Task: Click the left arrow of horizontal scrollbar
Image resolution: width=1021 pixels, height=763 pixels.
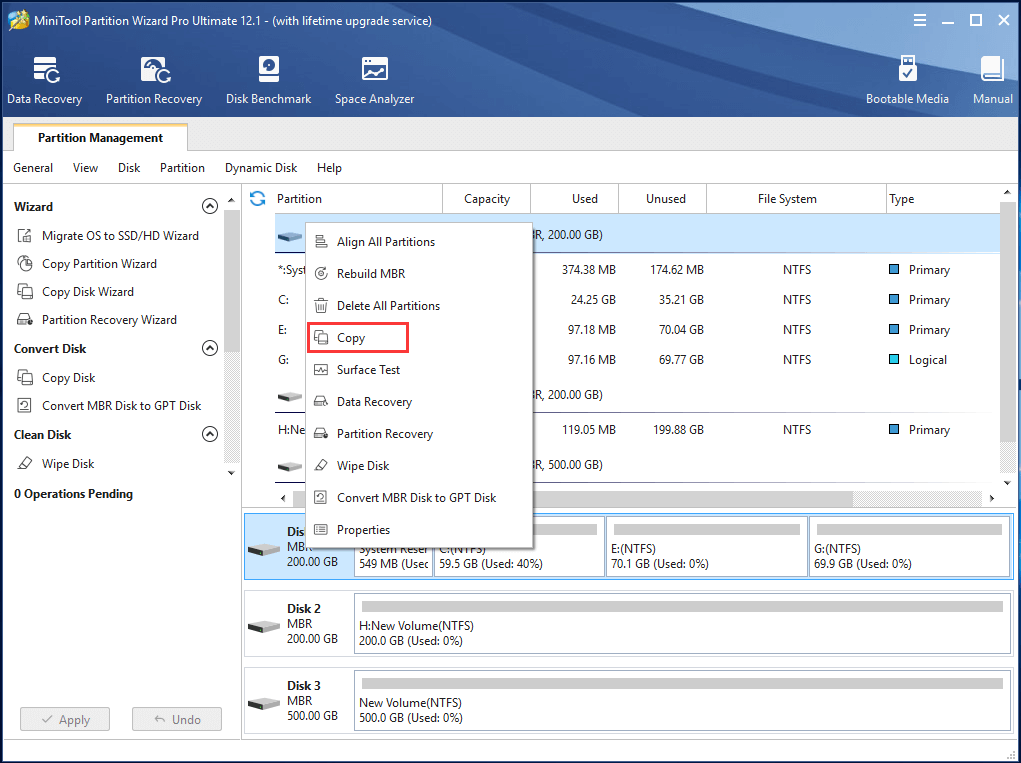Action: coord(283,498)
